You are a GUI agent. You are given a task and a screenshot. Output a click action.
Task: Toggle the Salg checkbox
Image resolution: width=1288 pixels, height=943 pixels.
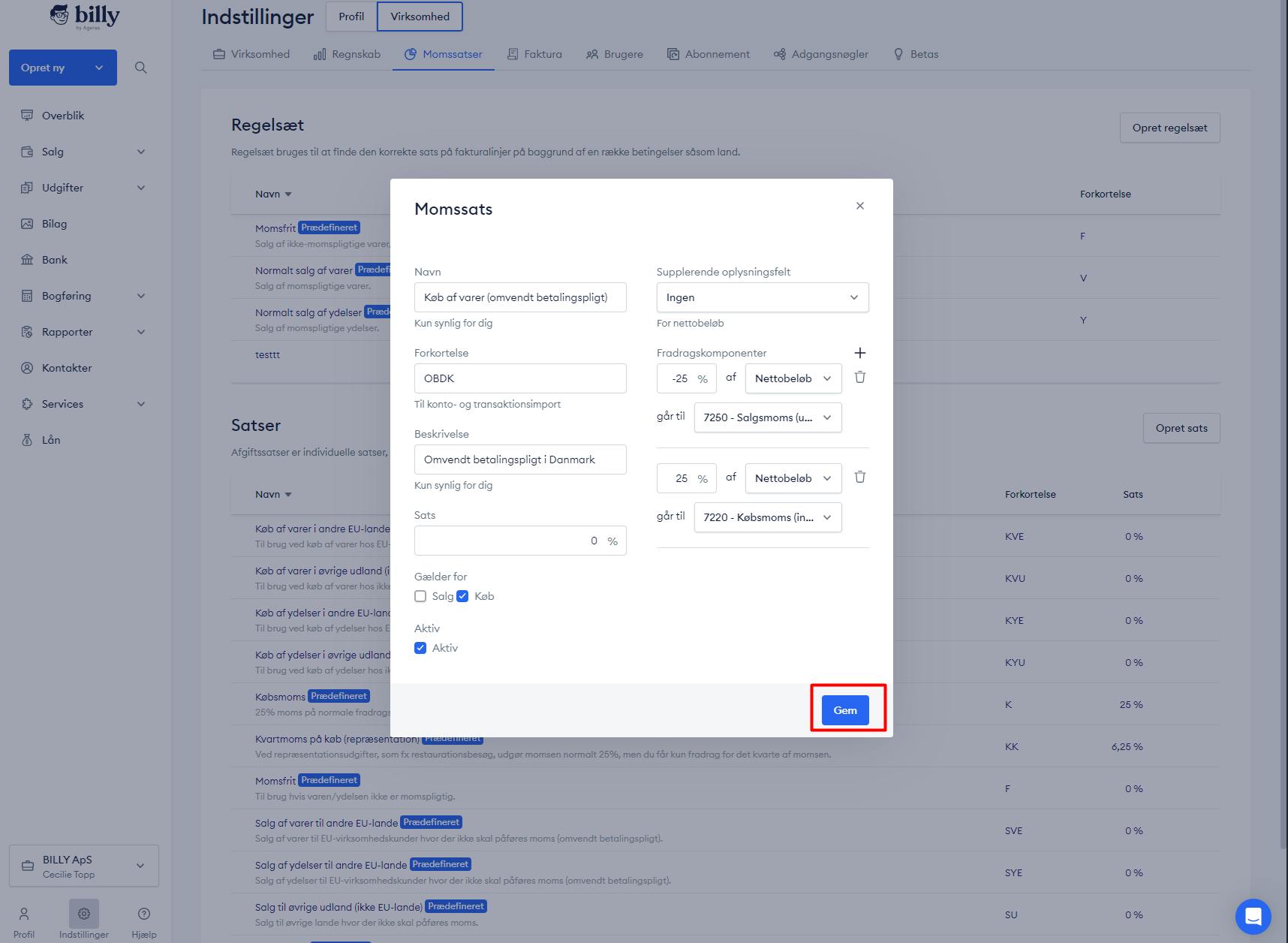(420, 596)
